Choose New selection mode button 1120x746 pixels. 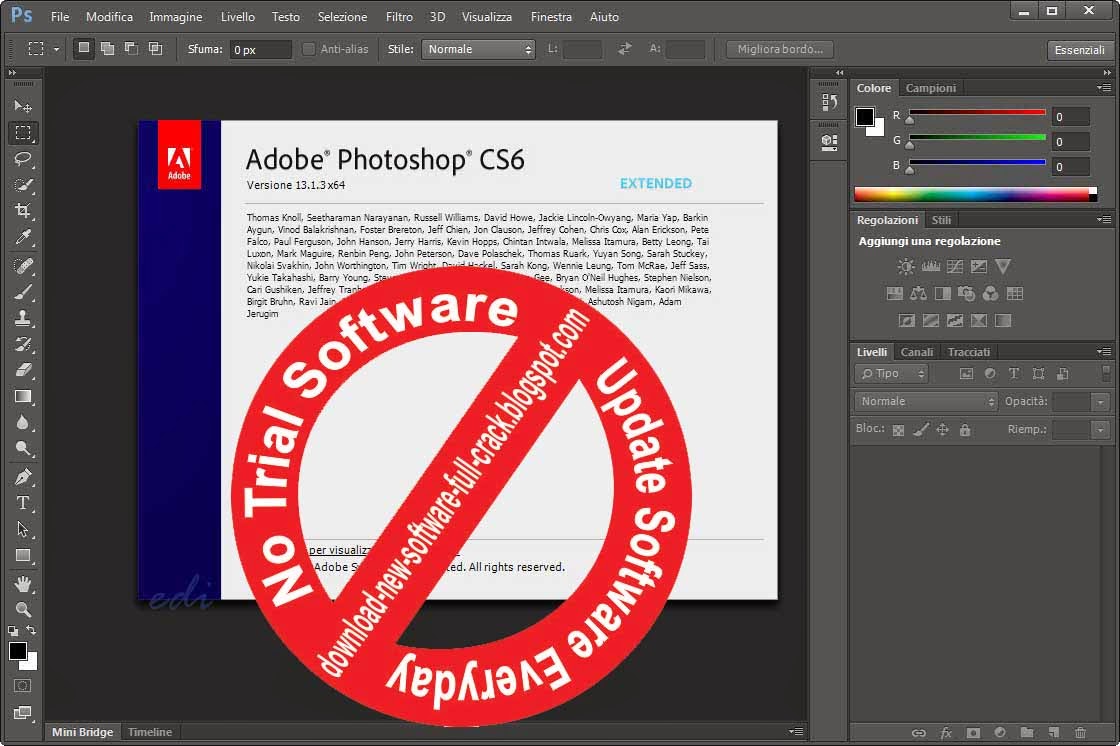(x=84, y=49)
